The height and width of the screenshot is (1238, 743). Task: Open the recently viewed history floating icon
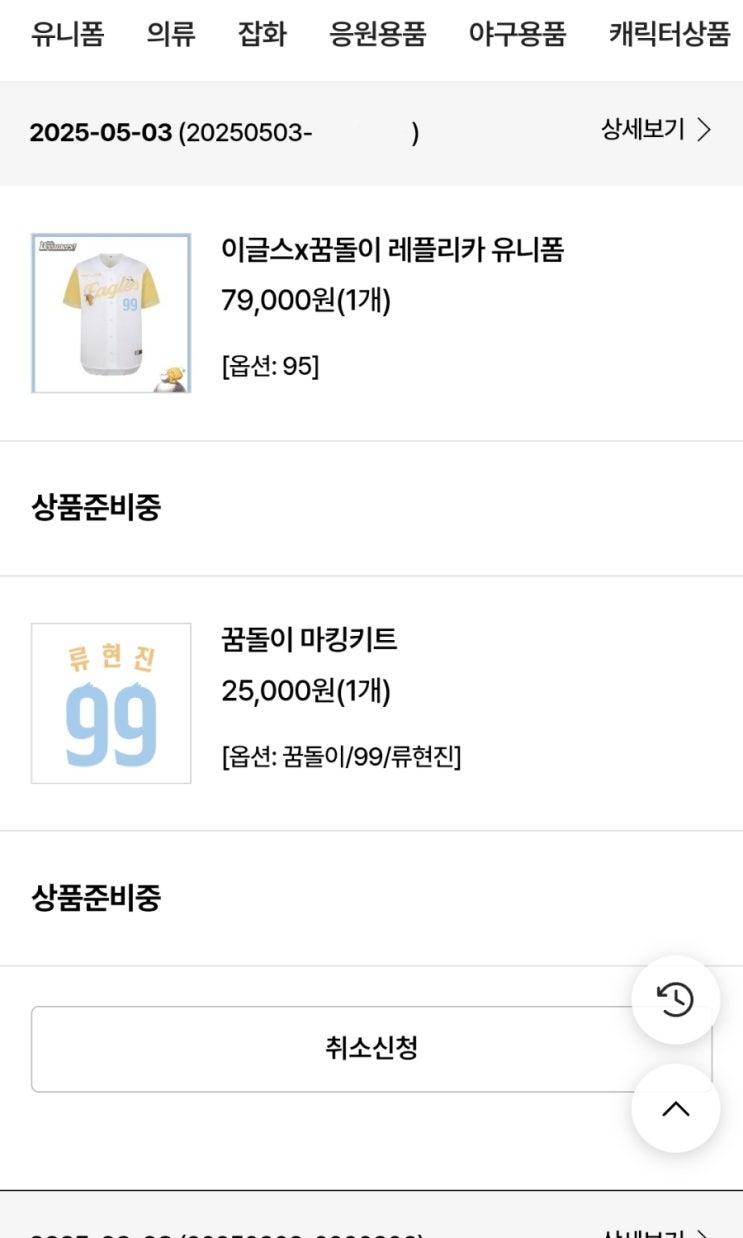point(676,1000)
